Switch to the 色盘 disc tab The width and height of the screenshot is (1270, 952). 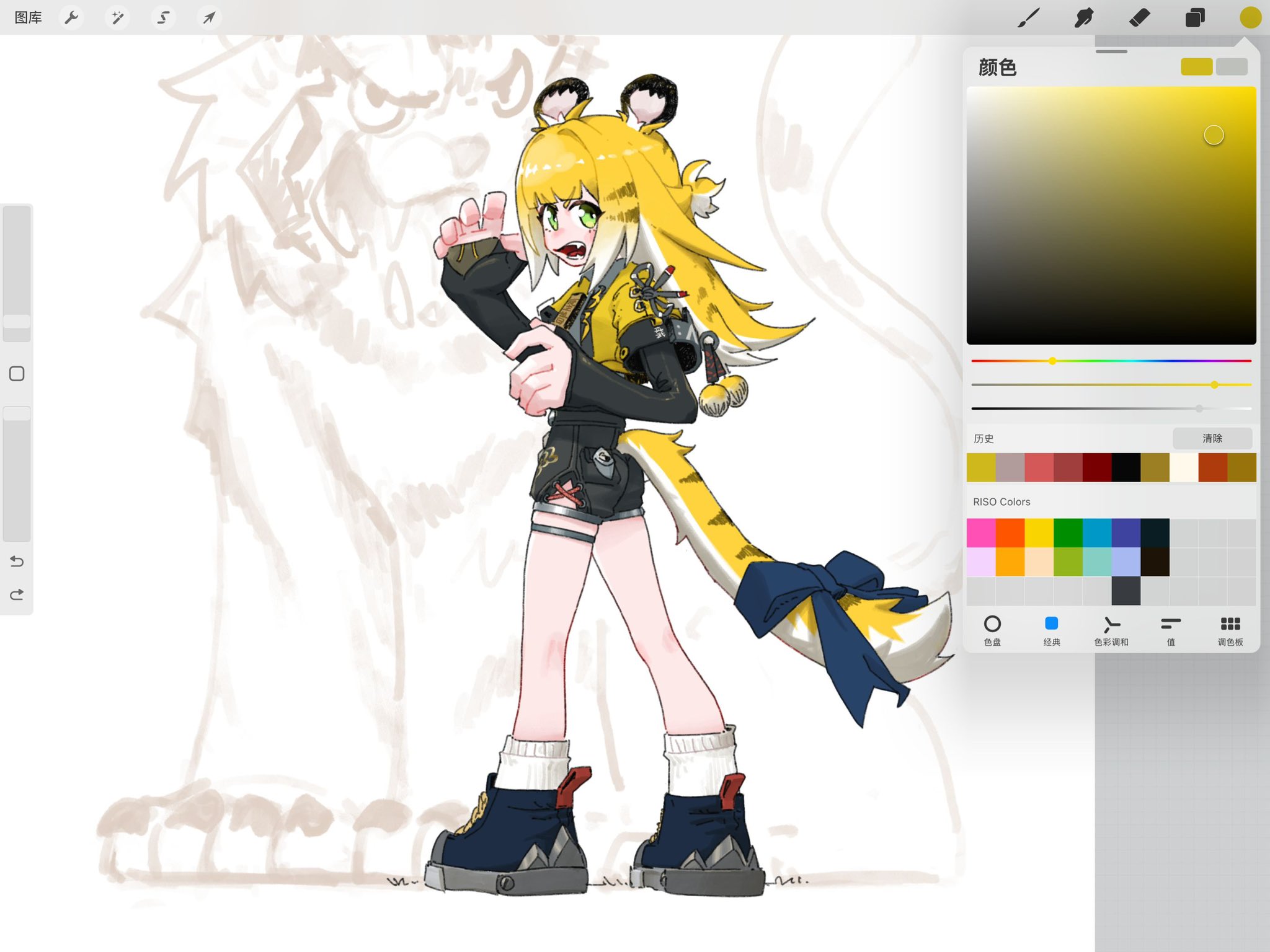click(992, 631)
